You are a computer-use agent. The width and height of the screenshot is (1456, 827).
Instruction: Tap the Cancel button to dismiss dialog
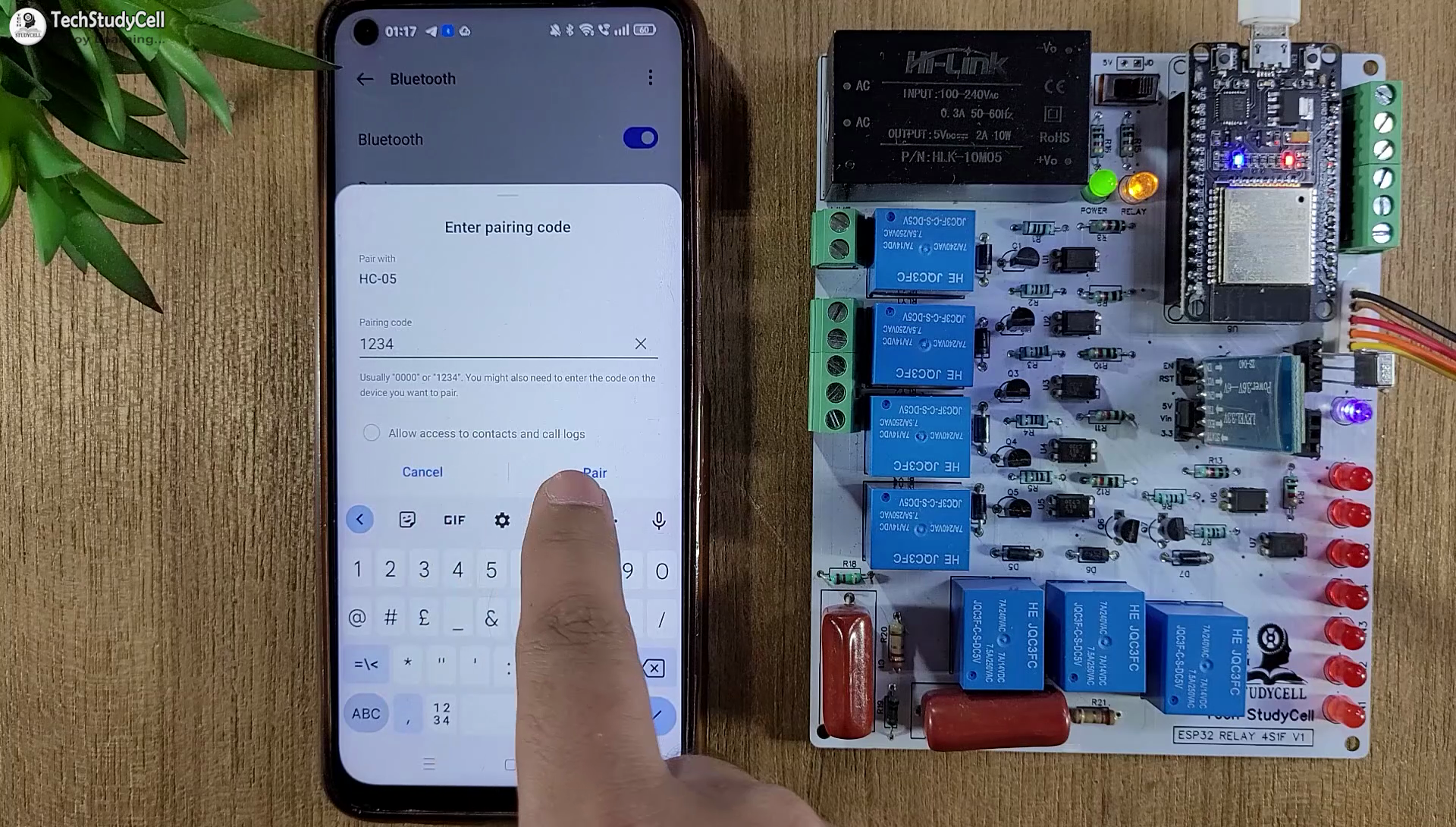pos(422,472)
